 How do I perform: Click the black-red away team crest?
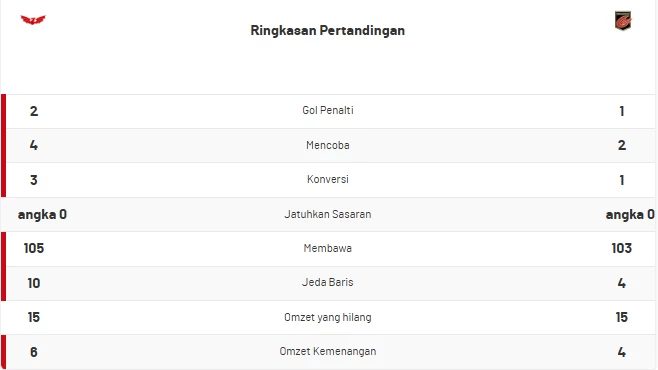click(x=623, y=21)
